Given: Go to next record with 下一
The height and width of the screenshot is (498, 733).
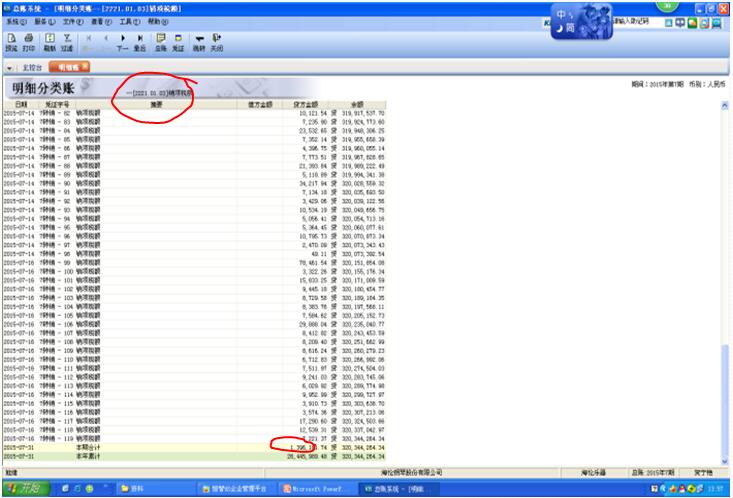Looking at the screenshot, I should (x=121, y=42).
